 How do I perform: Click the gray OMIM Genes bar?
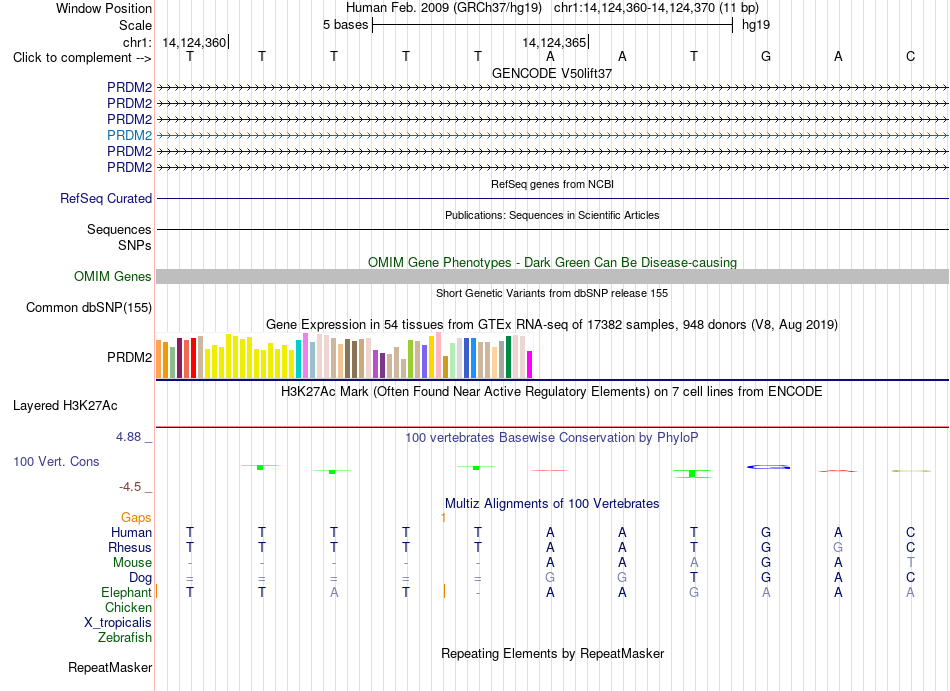click(x=552, y=276)
